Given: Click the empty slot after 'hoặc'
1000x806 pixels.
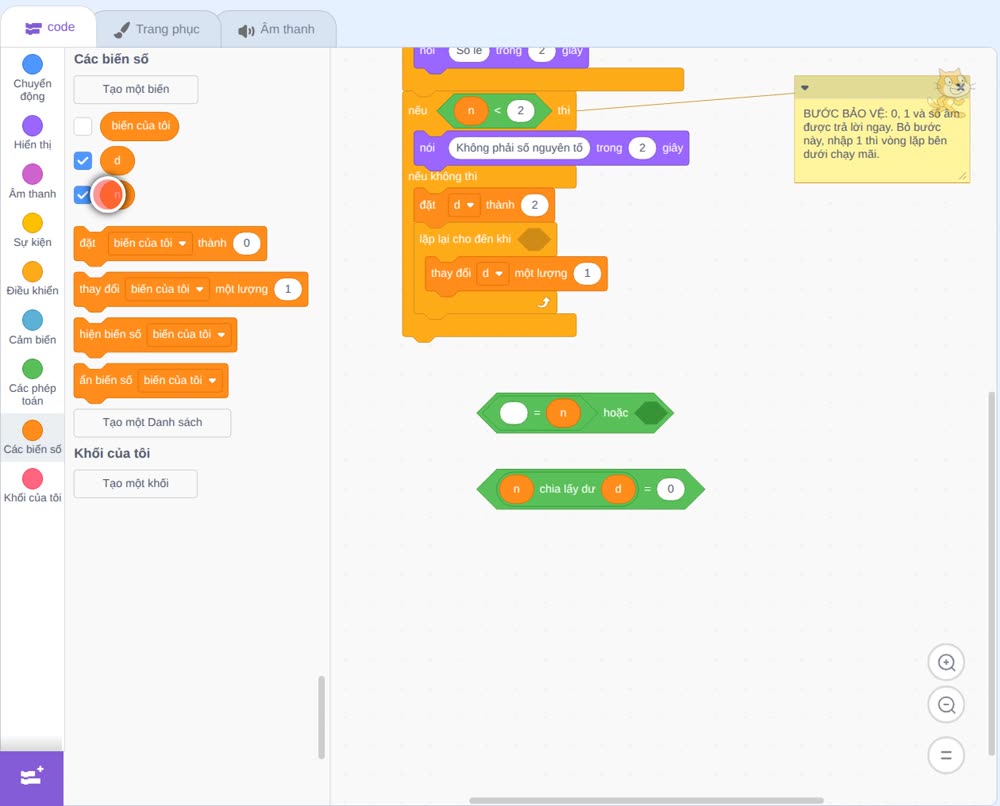Looking at the screenshot, I should 651,413.
